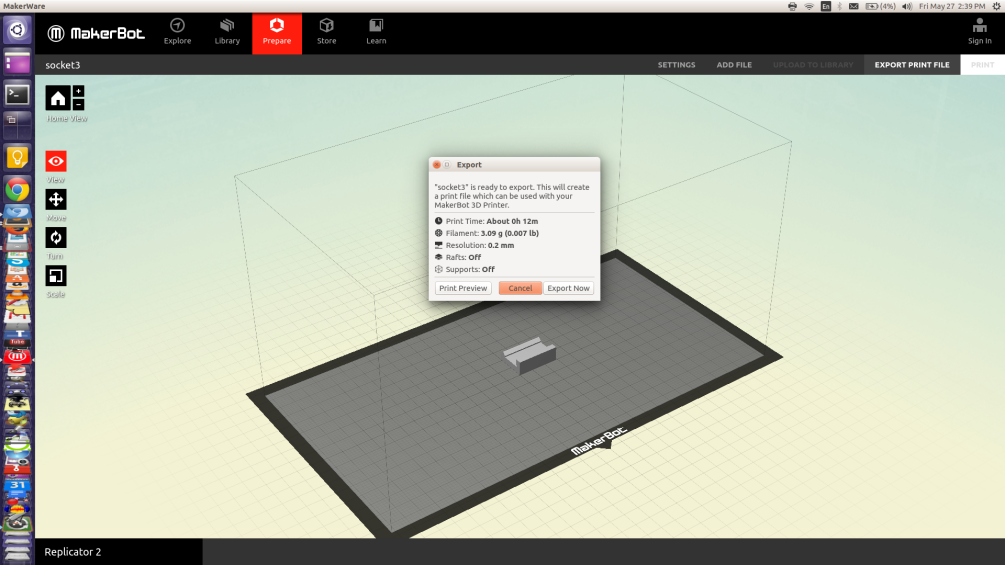The width and height of the screenshot is (1005, 565).
Task: Open SETTINGS in the toolbar
Action: tap(676, 65)
